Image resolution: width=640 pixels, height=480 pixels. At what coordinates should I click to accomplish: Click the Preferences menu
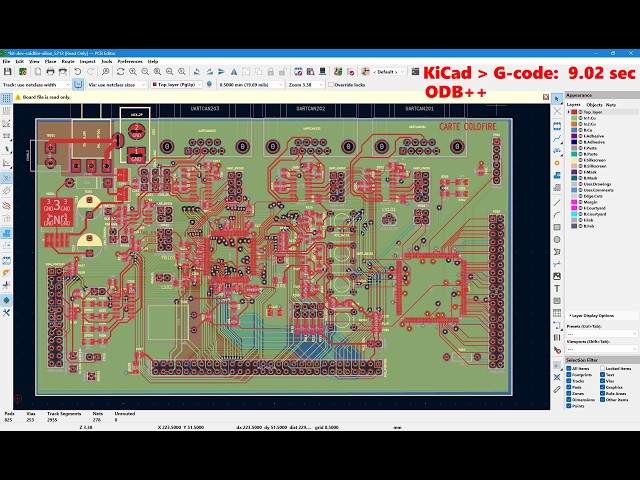click(130, 61)
